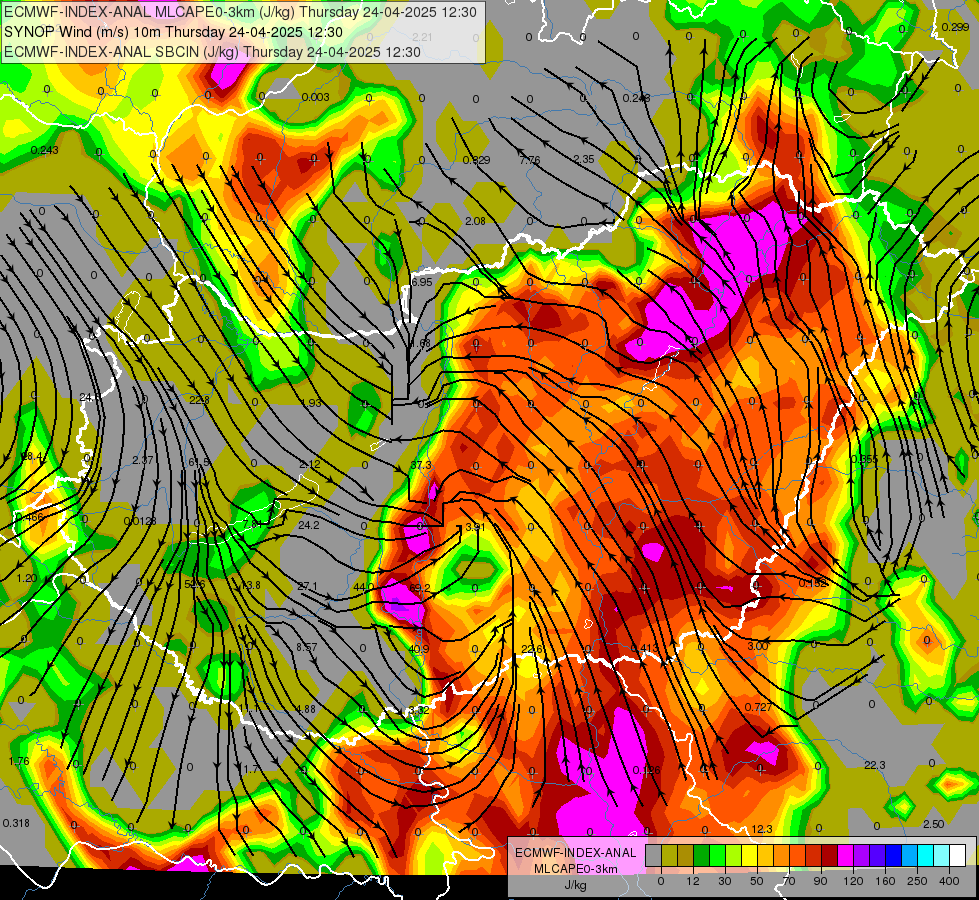979x900 pixels.
Task: Click the pure yellow legend swatch
Action: [750, 855]
